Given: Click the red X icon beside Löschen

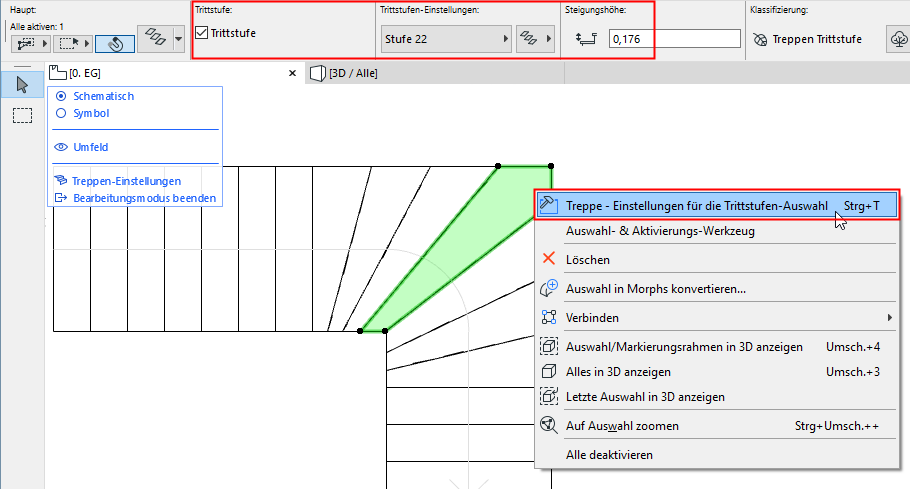Looking at the screenshot, I should (548, 259).
